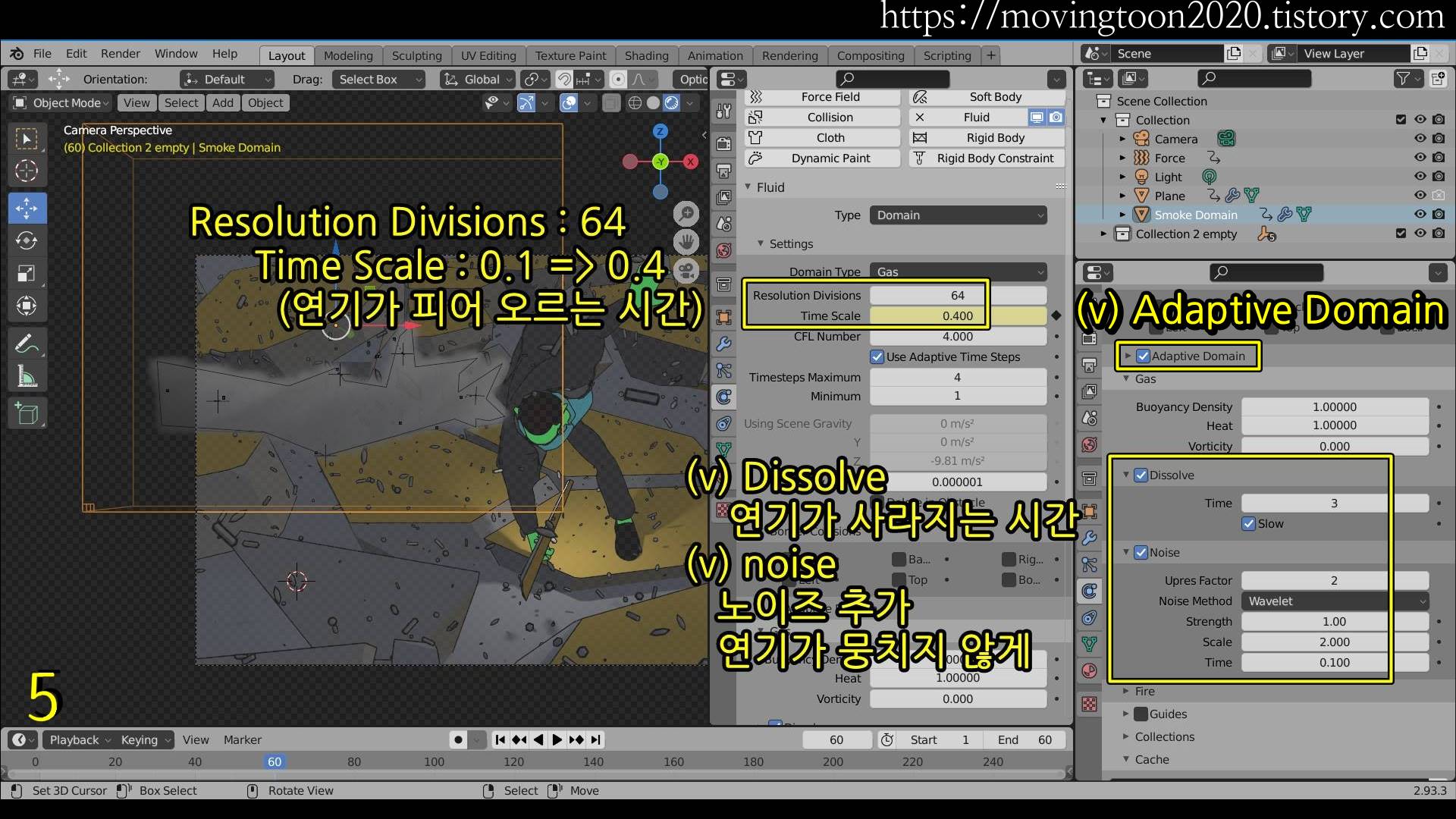
Task: Toggle X-Ray display icon in viewport header
Action: tap(611, 103)
